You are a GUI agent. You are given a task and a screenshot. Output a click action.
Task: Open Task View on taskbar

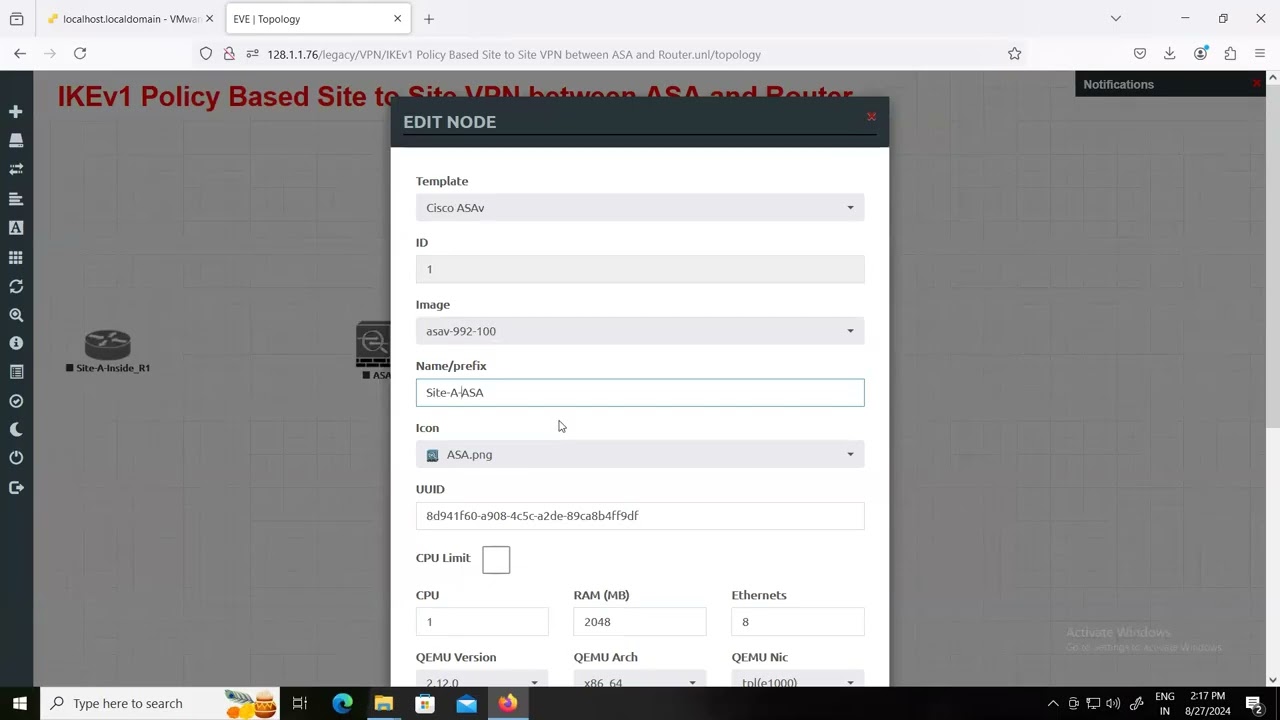pos(299,704)
